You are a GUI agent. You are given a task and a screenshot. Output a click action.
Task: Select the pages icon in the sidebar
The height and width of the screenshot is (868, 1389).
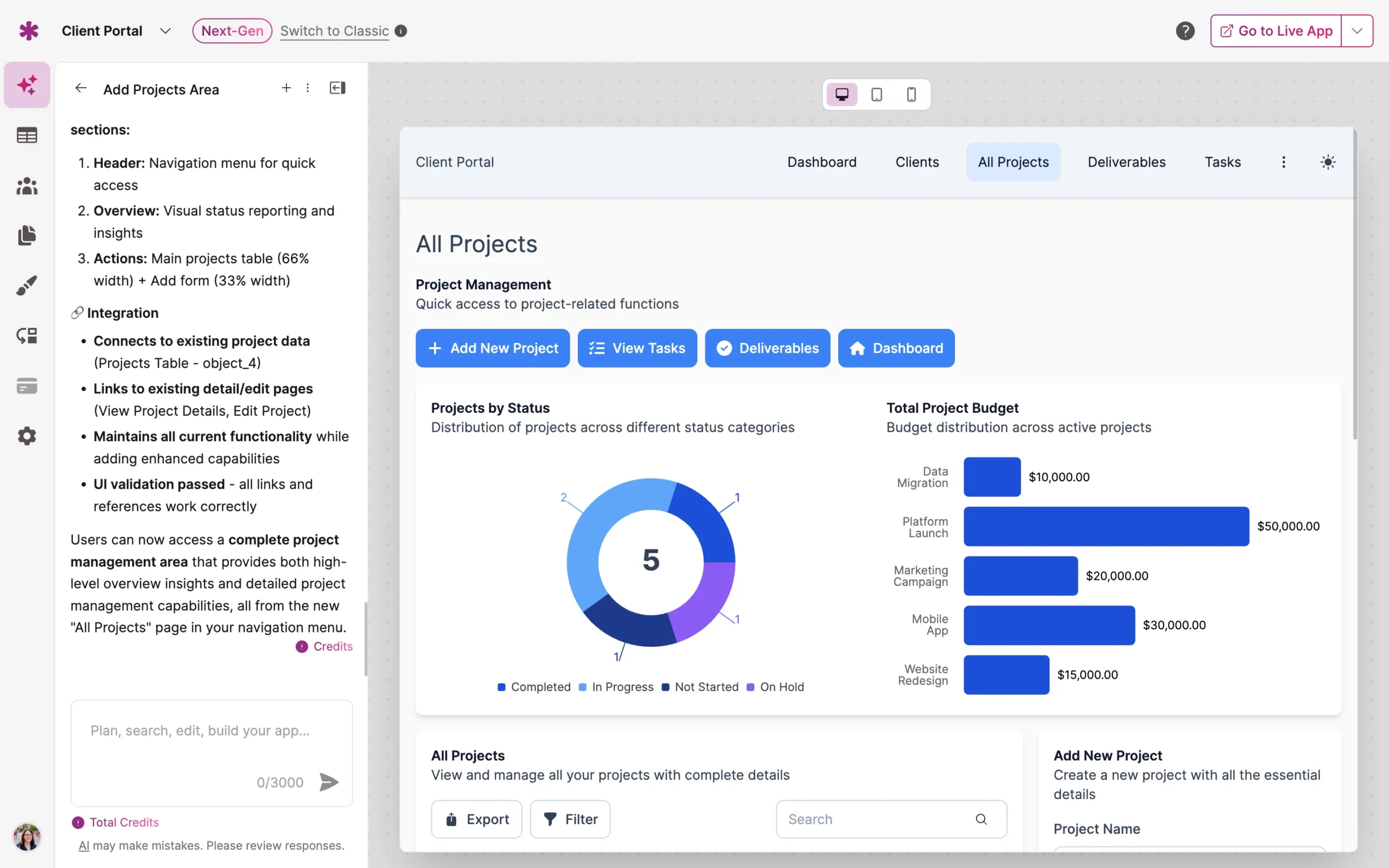click(27, 235)
